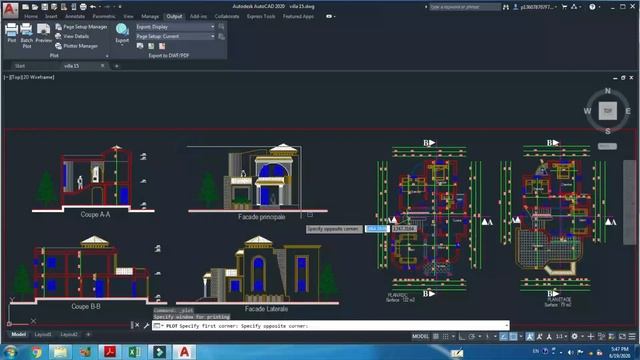
Task: Click the WCS dropdown below ViewCube
Action: point(607,146)
